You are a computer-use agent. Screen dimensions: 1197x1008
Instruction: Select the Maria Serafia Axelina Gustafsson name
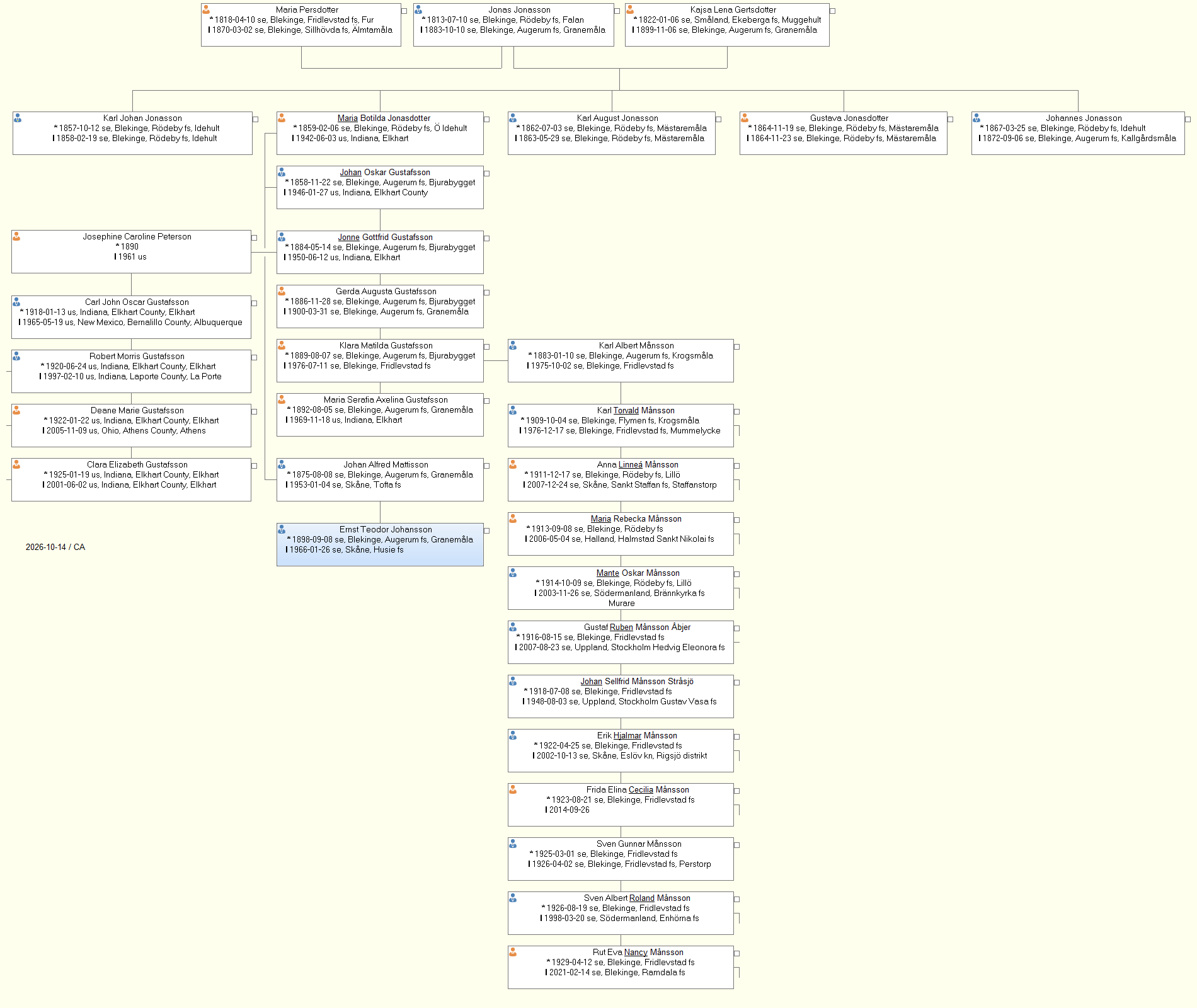coord(386,400)
